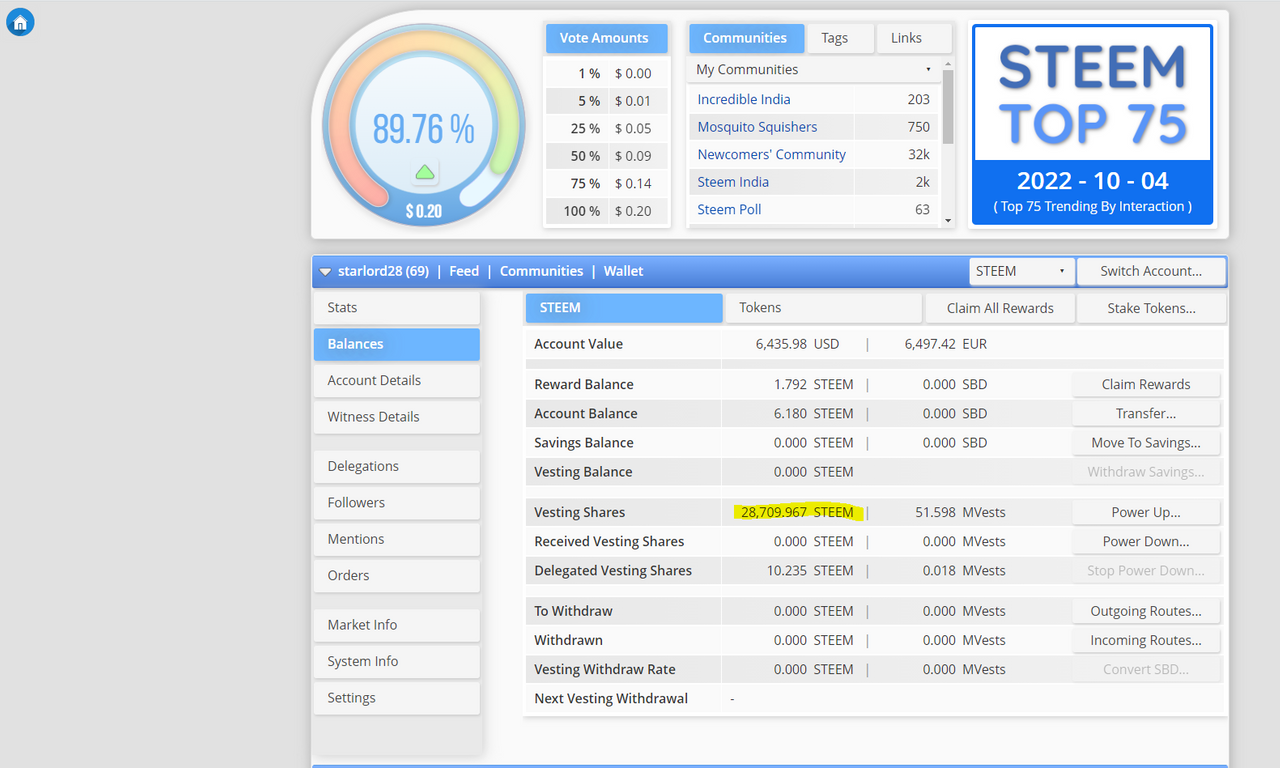Click the 100 % vote amount row
This screenshot has height=768, width=1280.
point(607,211)
